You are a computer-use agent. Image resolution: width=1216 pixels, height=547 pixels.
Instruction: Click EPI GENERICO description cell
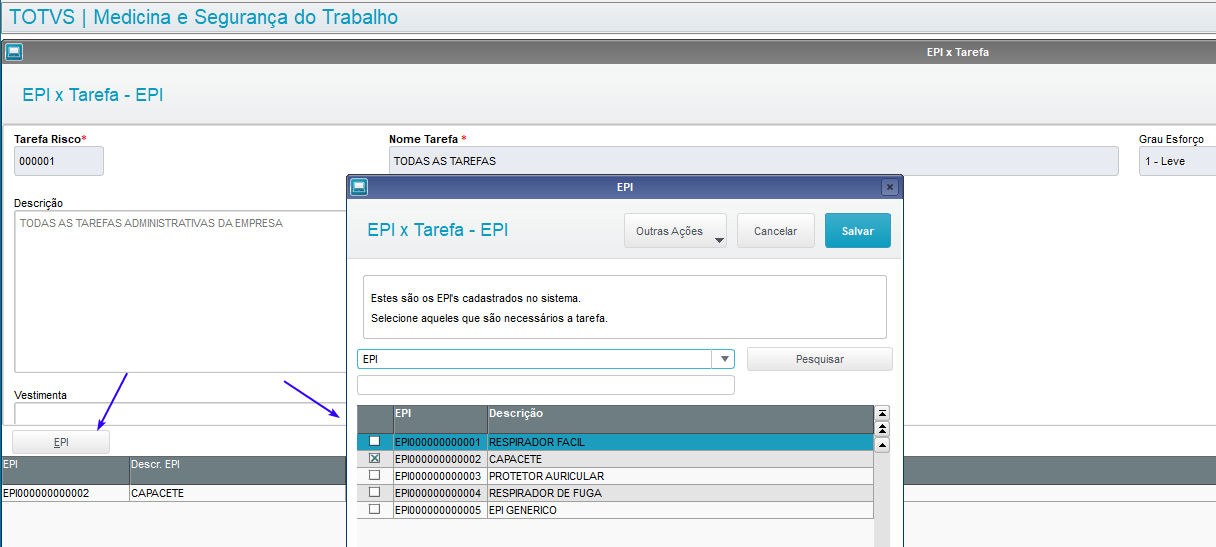coord(680,510)
